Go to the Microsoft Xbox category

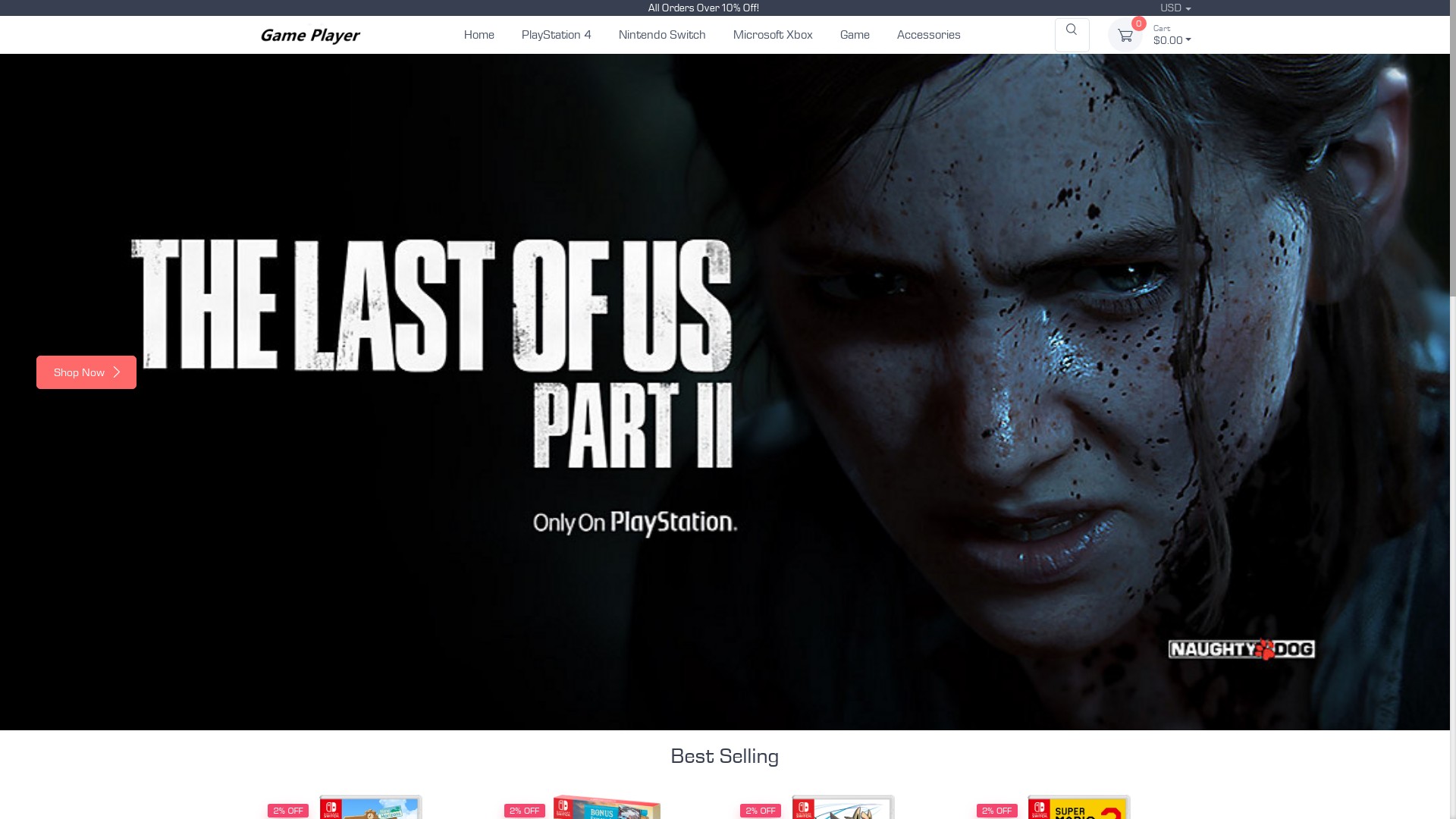point(772,35)
